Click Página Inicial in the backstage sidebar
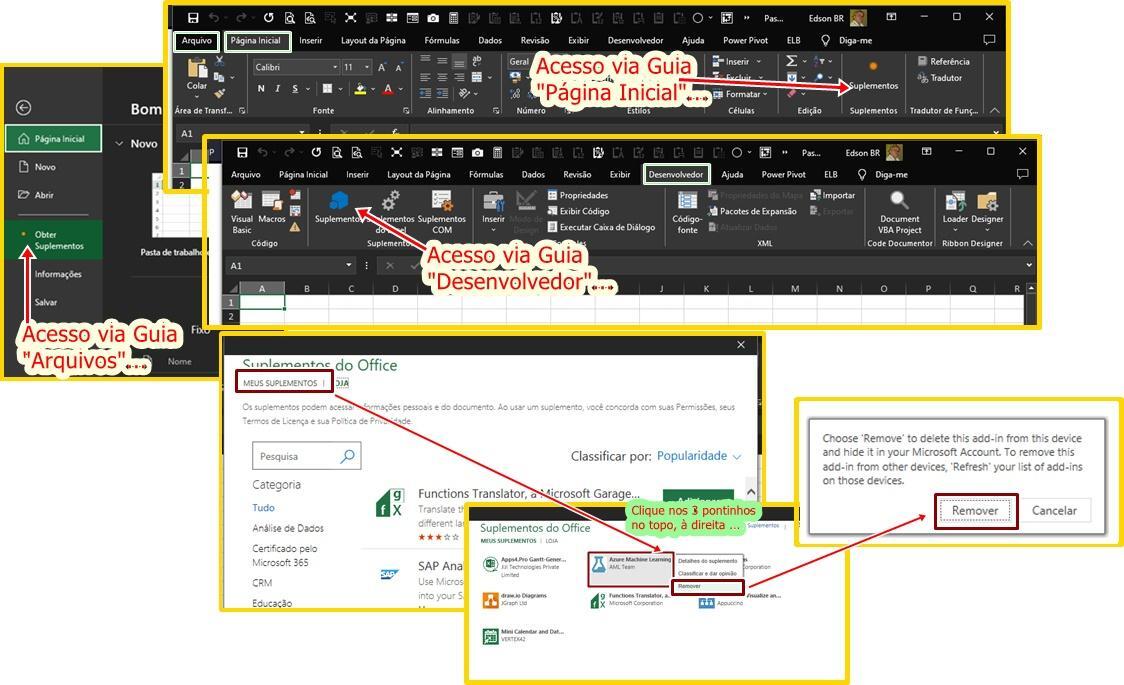 click(53, 139)
